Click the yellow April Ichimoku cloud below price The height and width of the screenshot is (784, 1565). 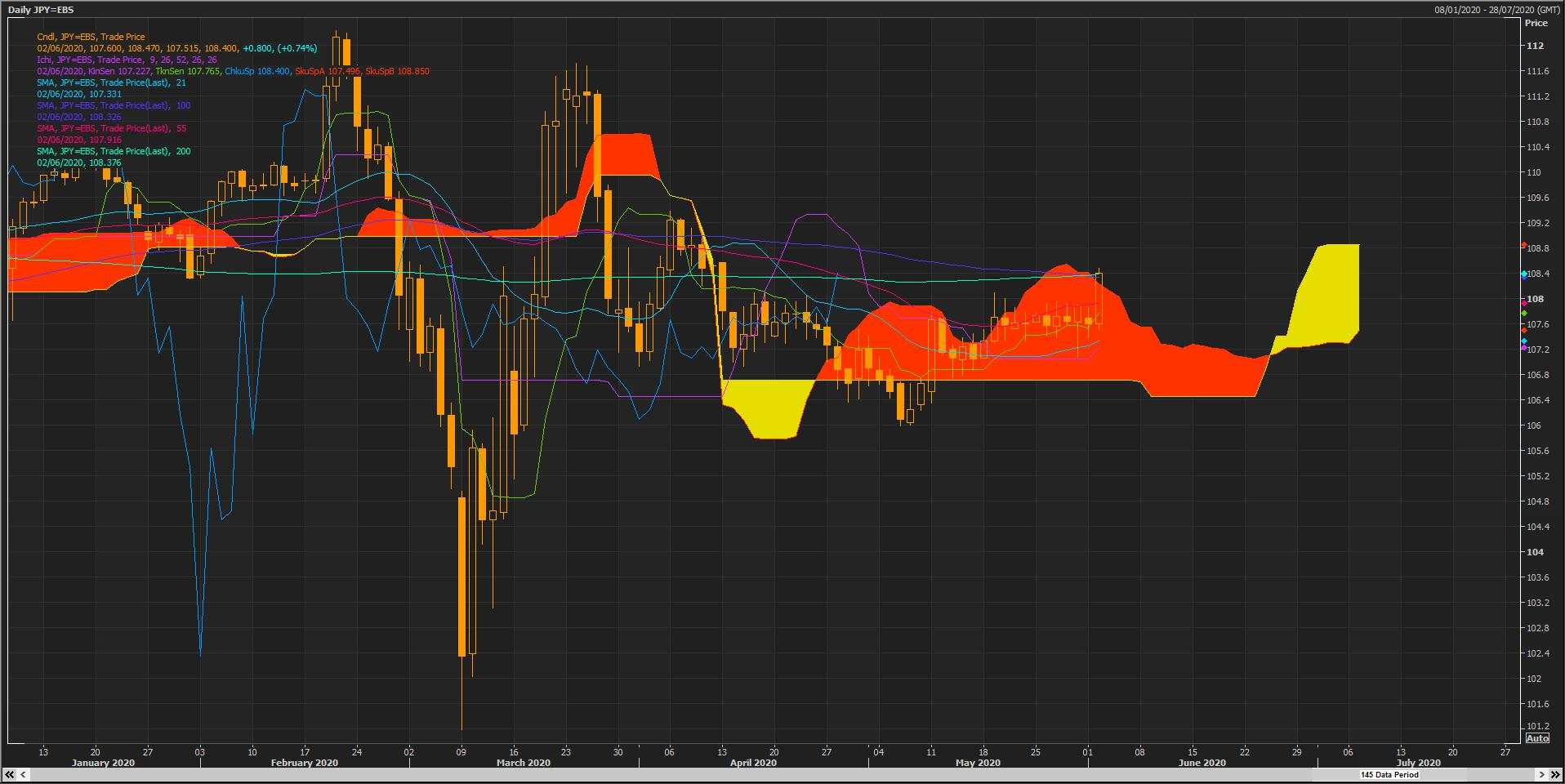pos(768,408)
